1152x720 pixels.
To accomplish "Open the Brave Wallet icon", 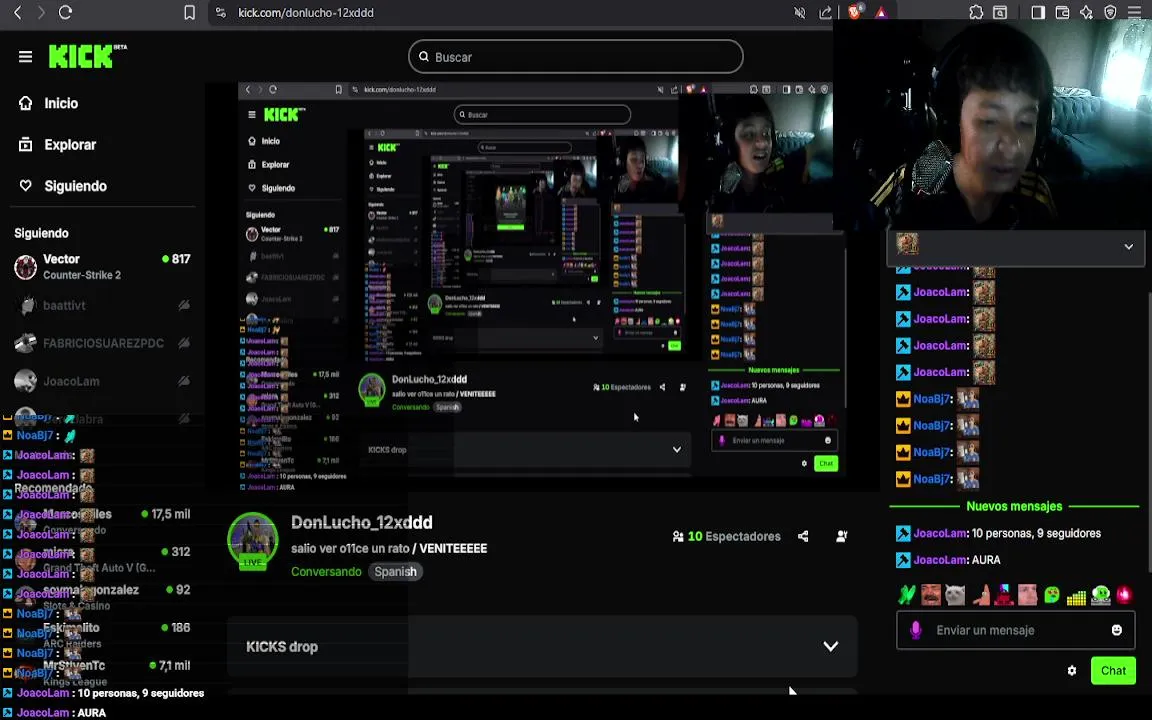I will (x=1062, y=12).
